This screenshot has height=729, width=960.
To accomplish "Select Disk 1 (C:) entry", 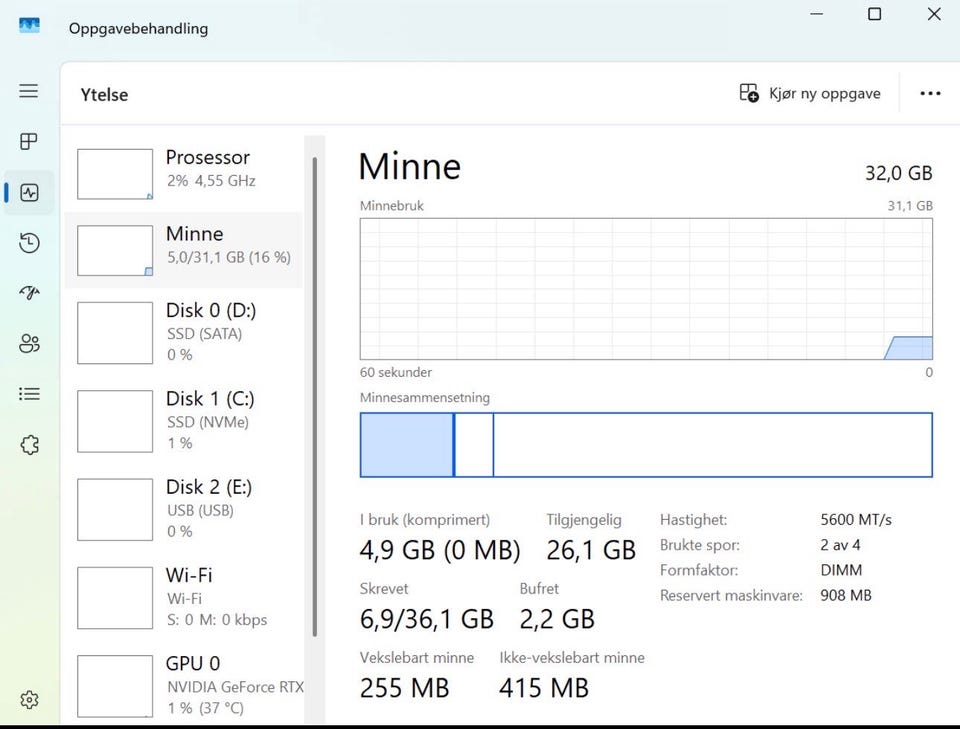I will pos(184,421).
